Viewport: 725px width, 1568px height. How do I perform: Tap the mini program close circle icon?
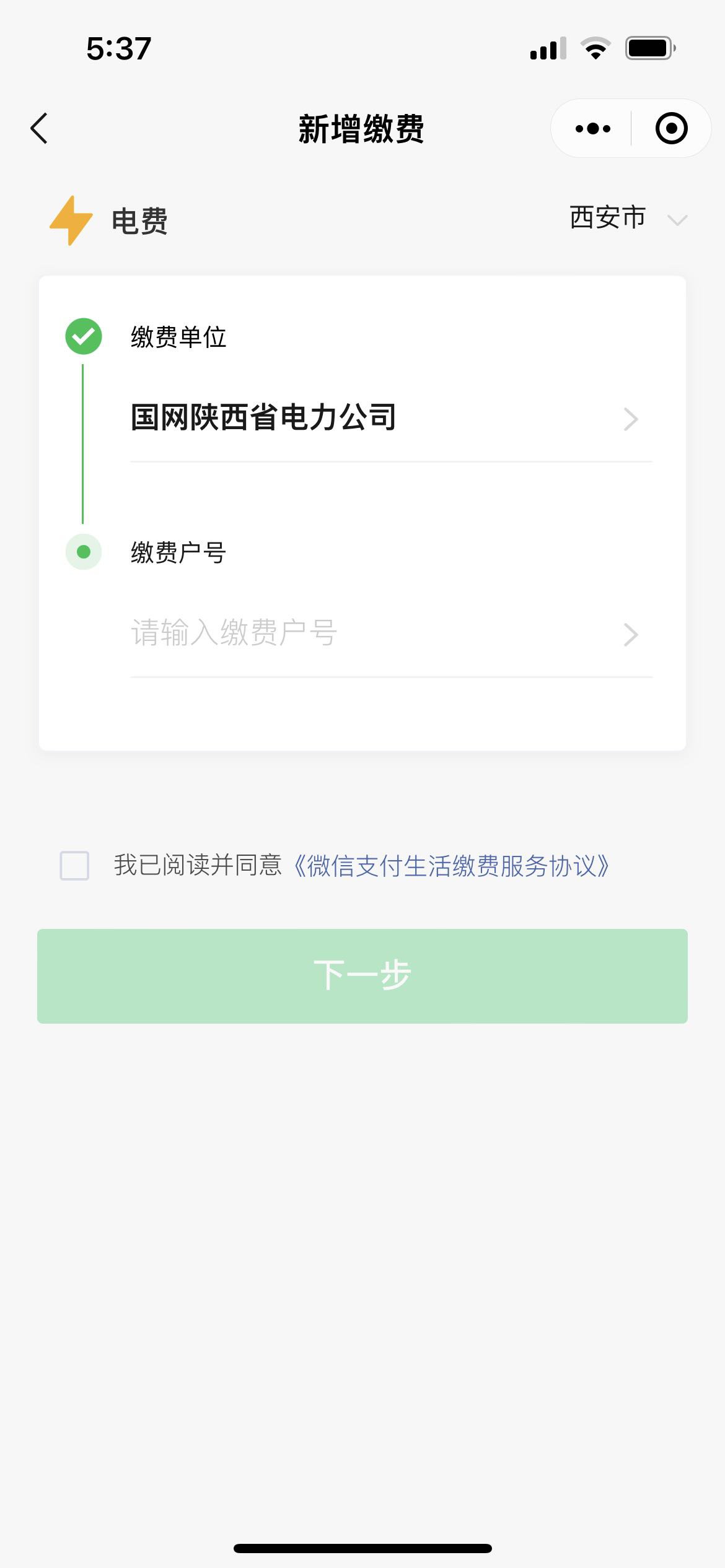pyautogui.click(x=671, y=129)
